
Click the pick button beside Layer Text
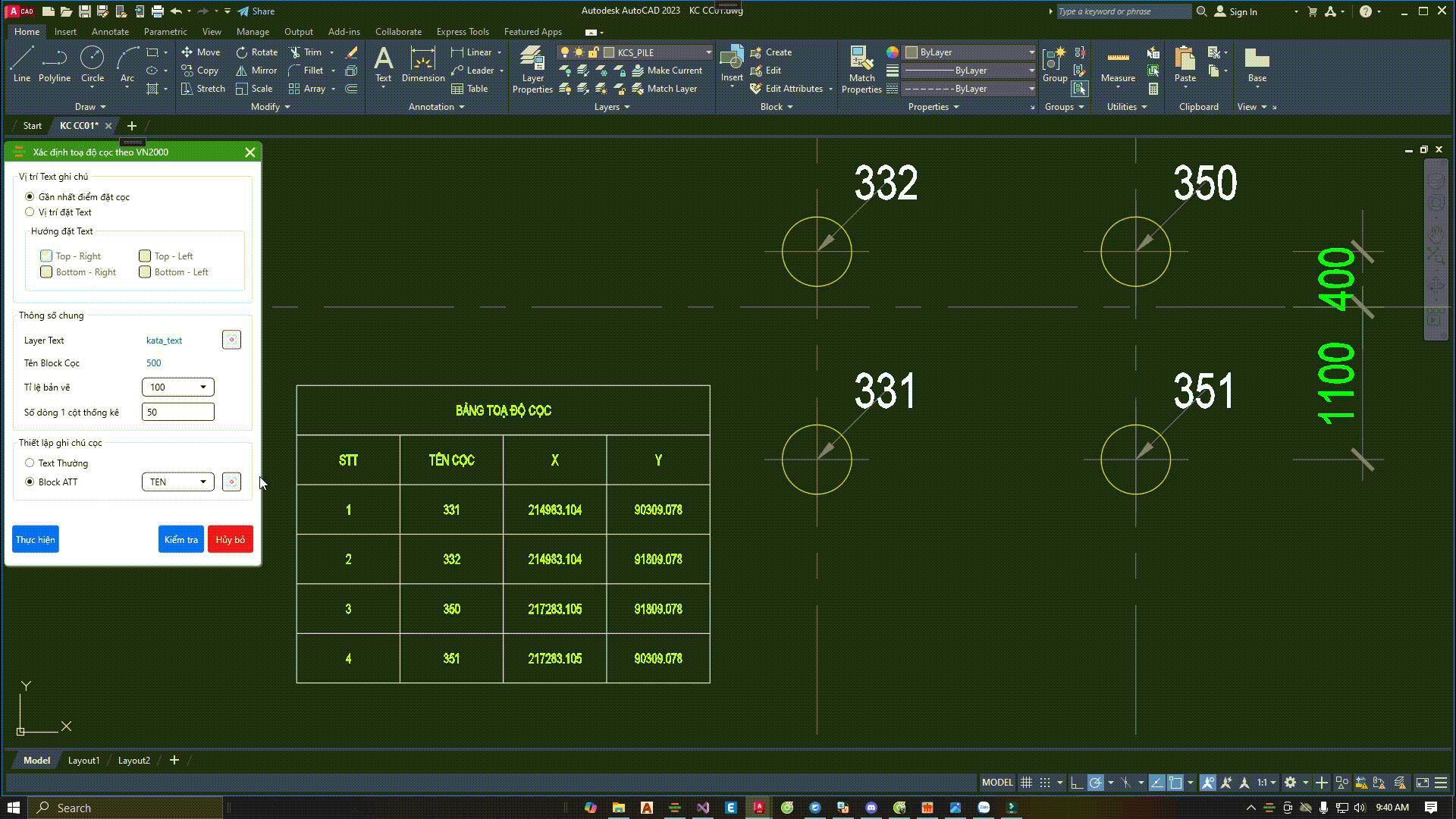pos(231,340)
